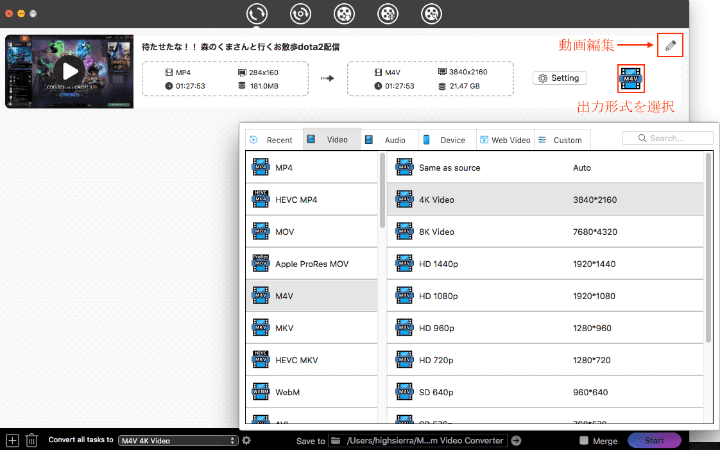
Task: Select the MOV format
Action: point(312,232)
